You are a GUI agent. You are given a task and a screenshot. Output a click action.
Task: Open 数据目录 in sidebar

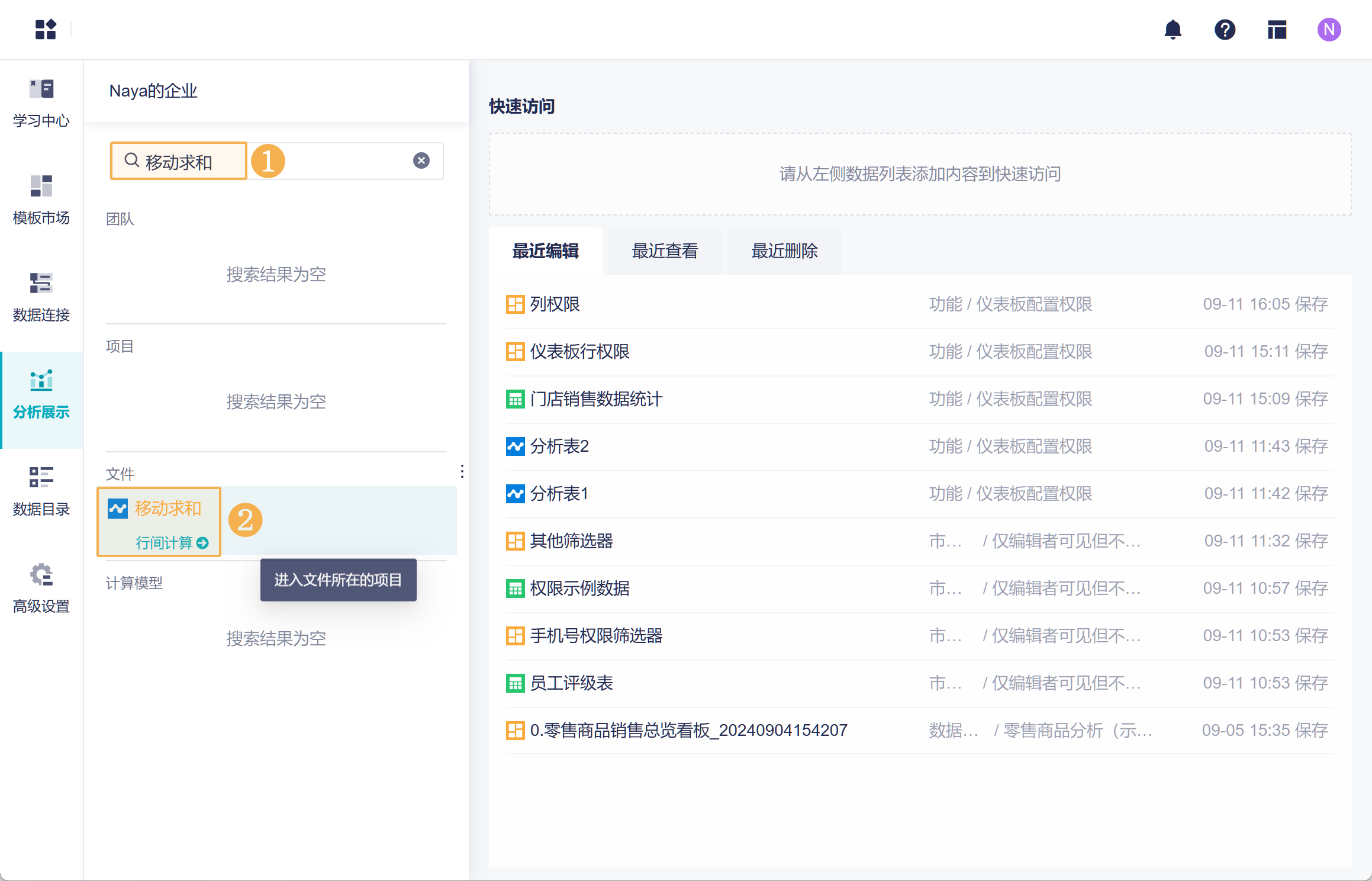(x=41, y=492)
